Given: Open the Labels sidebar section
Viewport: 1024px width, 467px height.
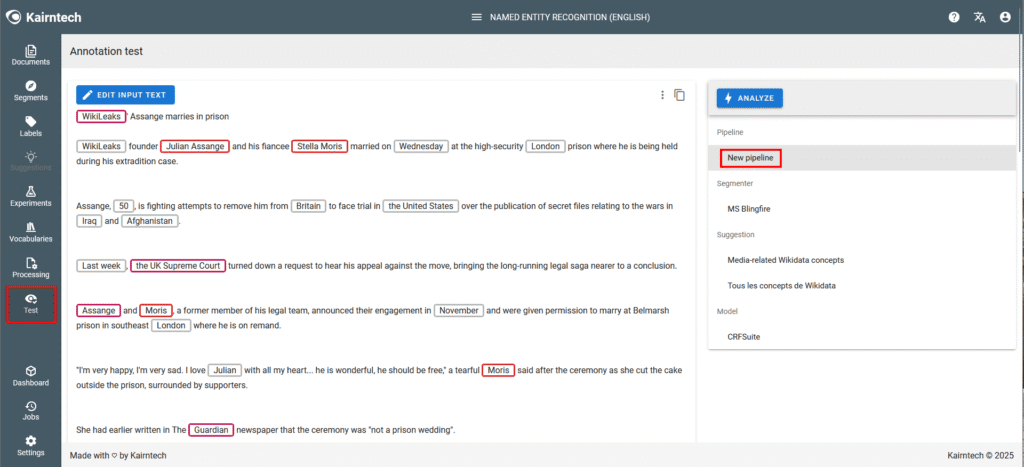Looking at the screenshot, I should 31,127.
